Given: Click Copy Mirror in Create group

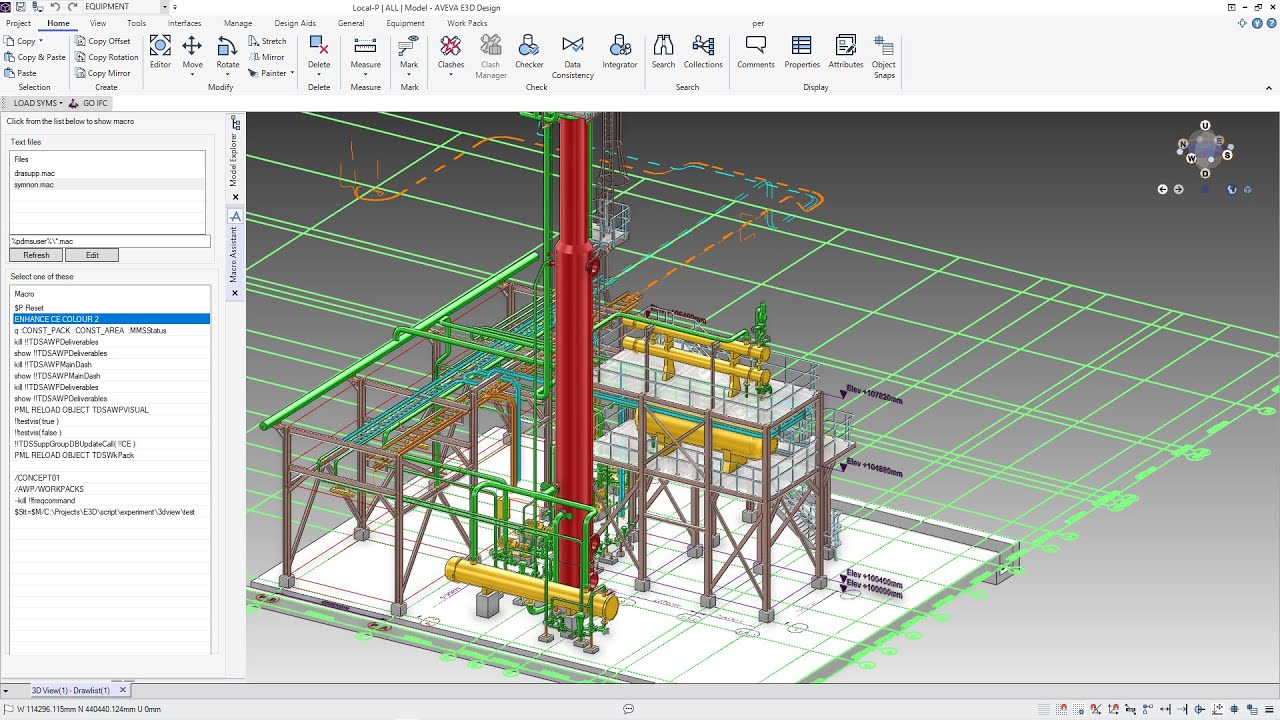Looking at the screenshot, I should [103, 73].
